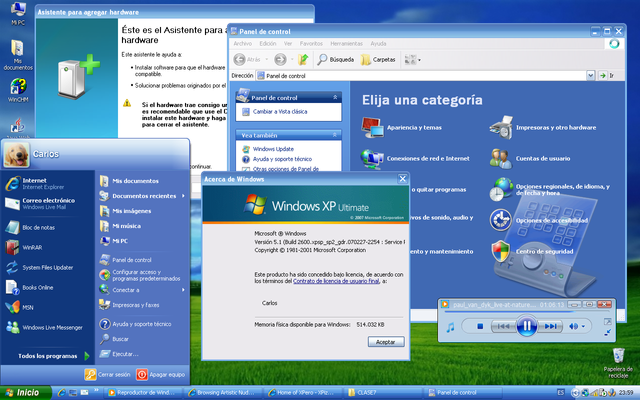640x400 pixels.
Task: Click Cambiar a Vista clásica link
Action: [x=280, y=111]
